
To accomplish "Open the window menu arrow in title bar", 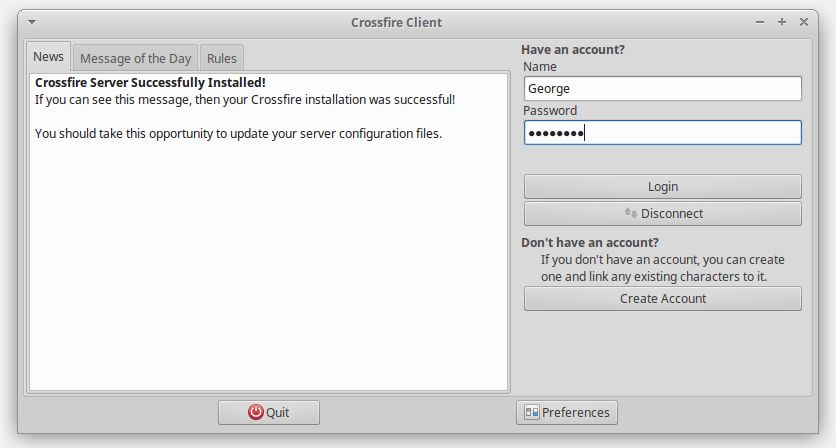I will click(x=32, y=22).
